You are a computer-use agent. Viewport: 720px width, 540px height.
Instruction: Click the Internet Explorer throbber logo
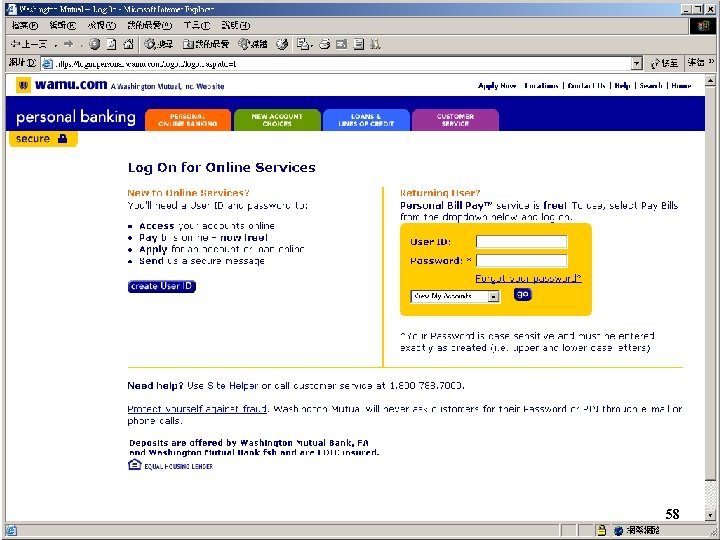click(x=703, y=26)
